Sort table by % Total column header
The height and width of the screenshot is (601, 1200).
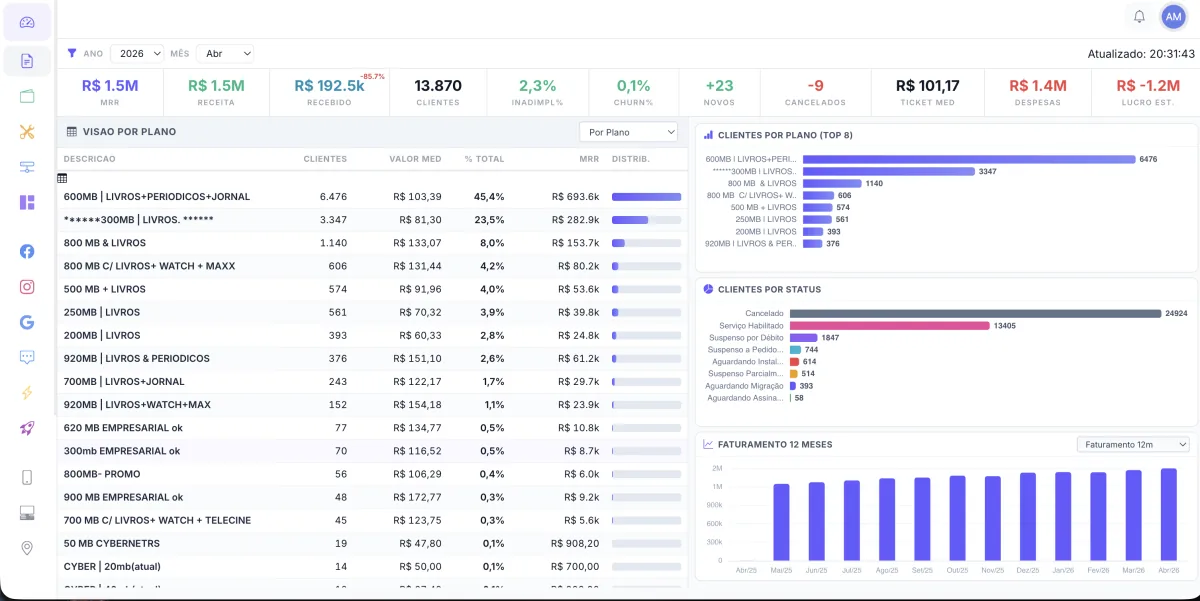pyautogui.click(x=484, y=159)
